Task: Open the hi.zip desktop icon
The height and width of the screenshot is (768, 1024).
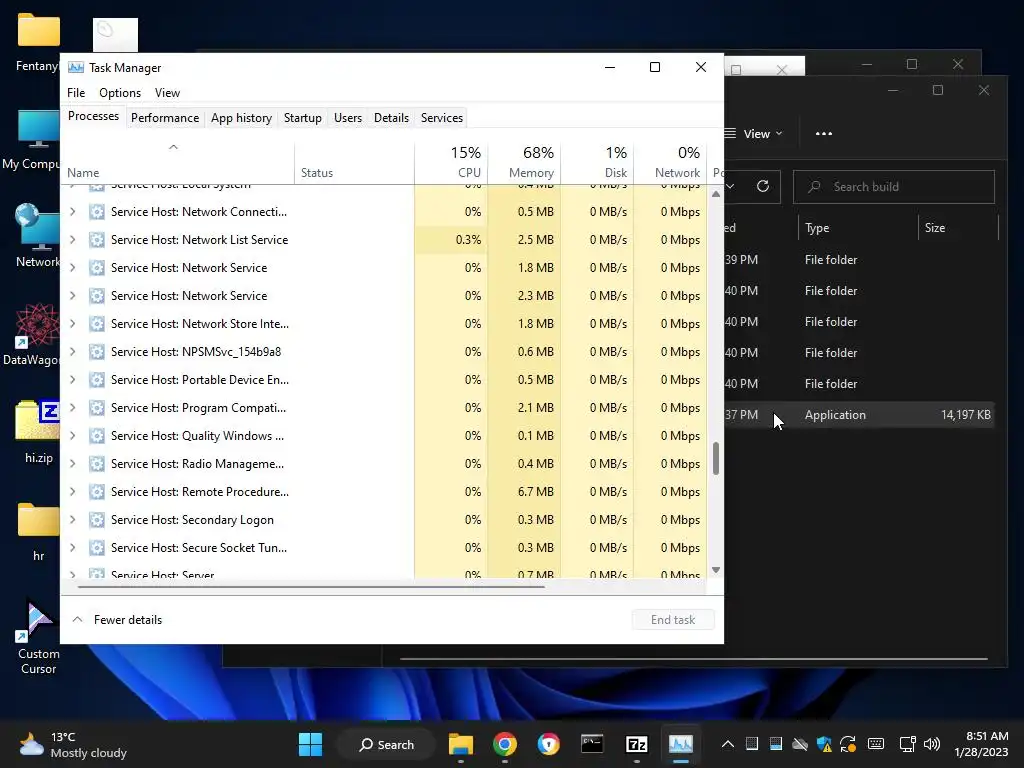Action: pyautogui.click(x=39, y=431)
